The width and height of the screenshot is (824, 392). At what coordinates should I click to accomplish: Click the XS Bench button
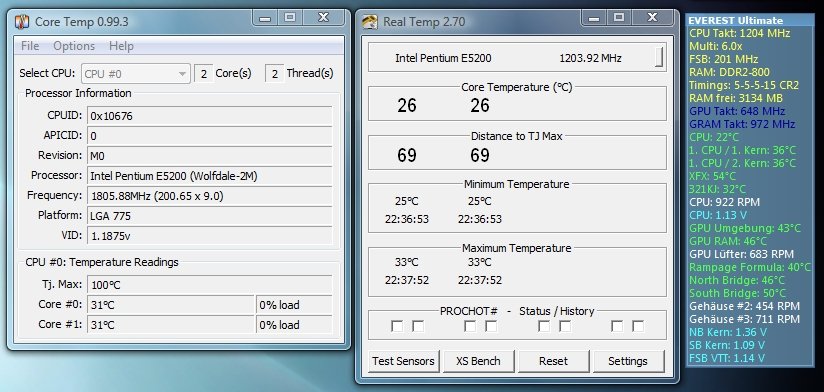click(478, 361)
